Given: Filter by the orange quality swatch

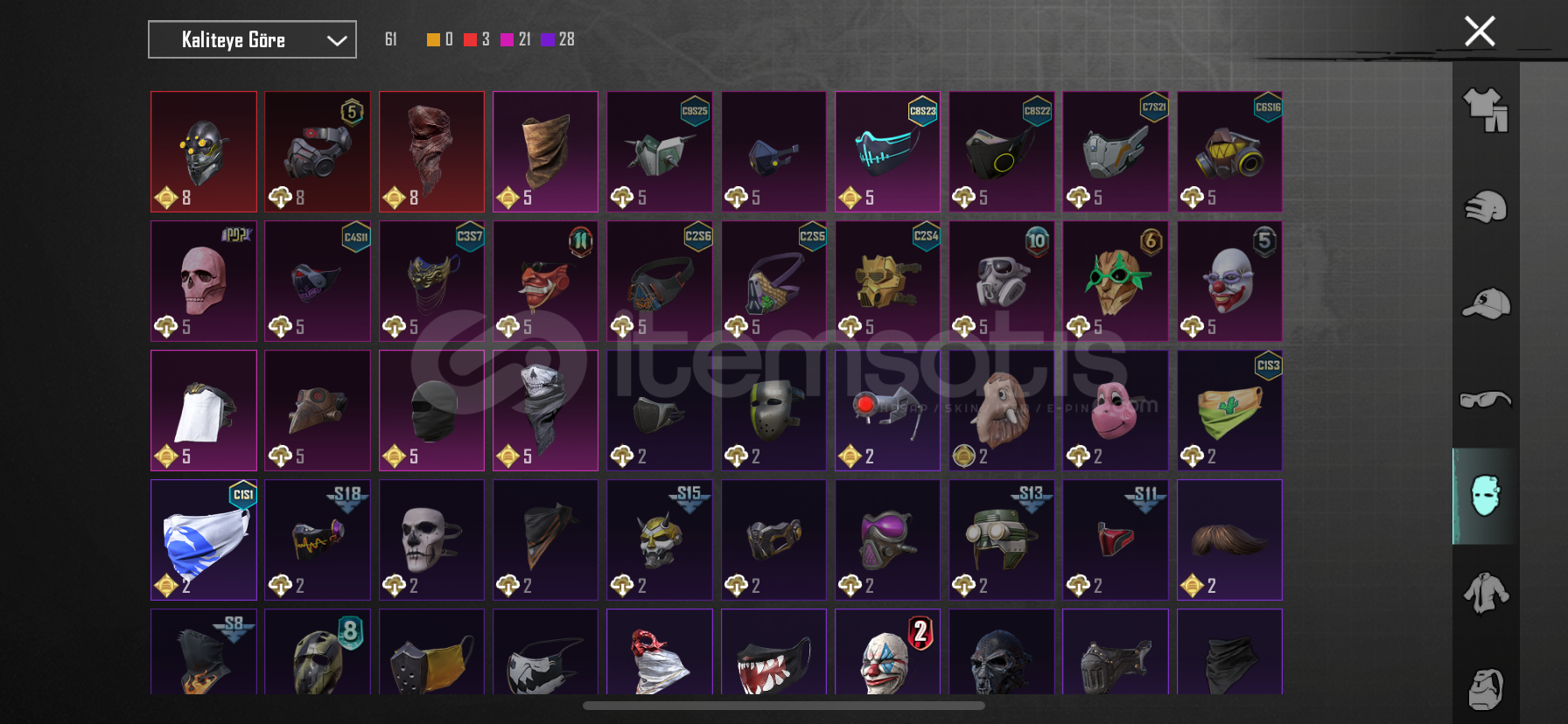Looking at the screenshot, I should (x=433, y=39).
